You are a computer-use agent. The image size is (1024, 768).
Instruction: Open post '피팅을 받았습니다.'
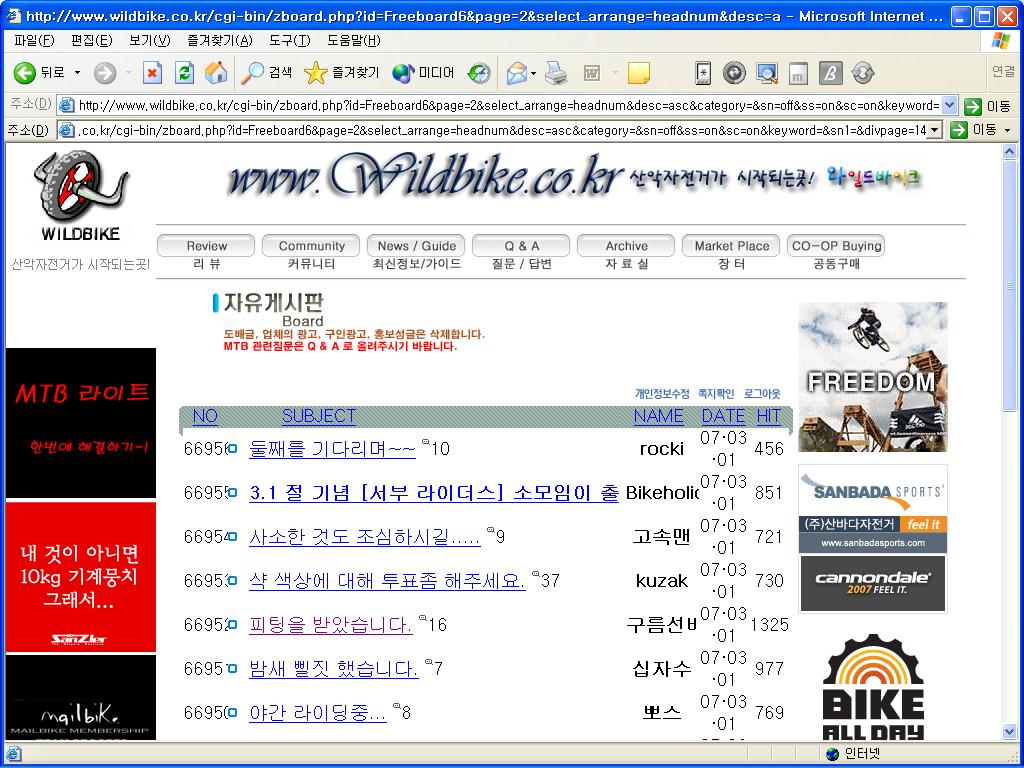[330, 624]
